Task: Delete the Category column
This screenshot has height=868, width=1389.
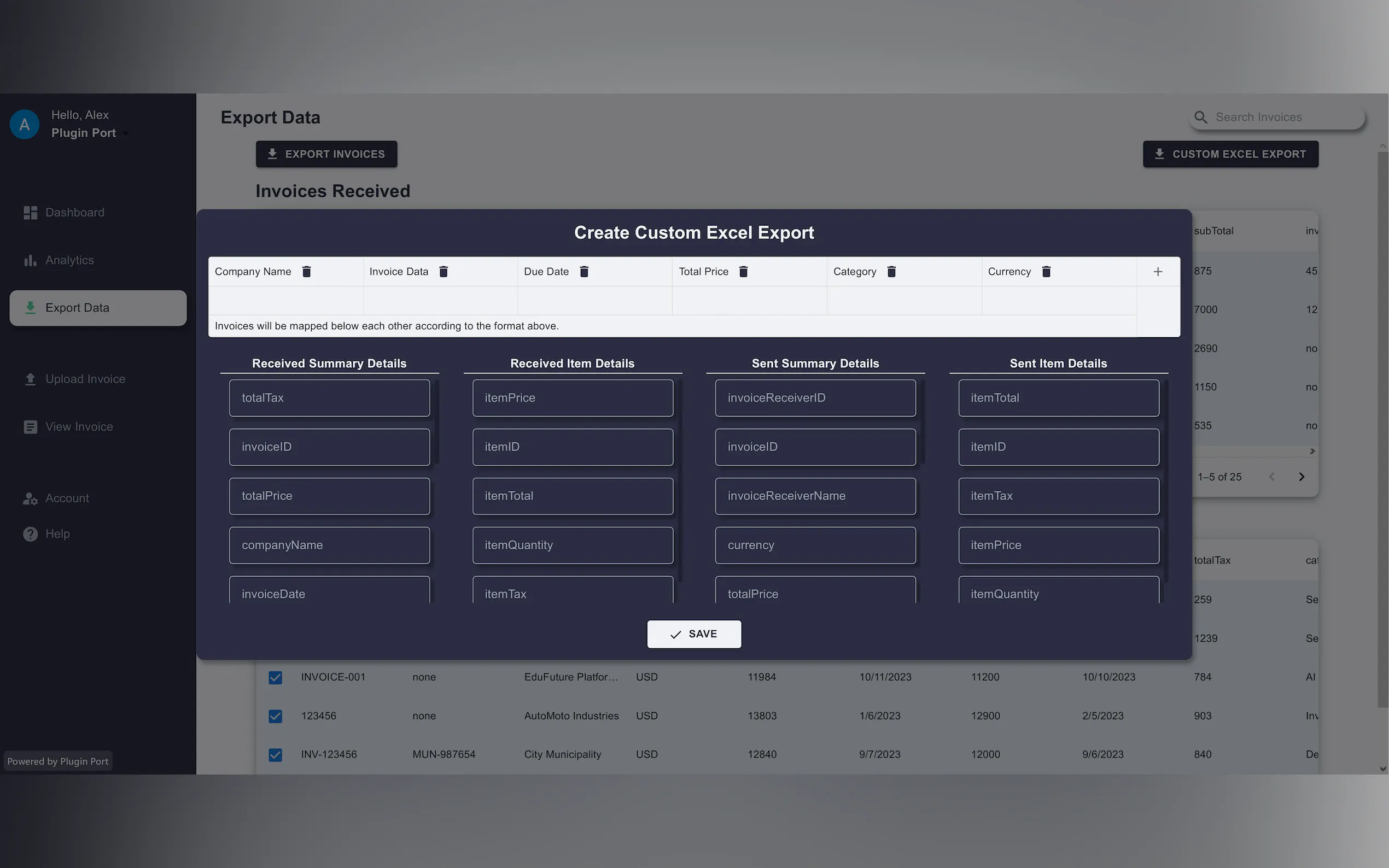Action: click(x=891, y=272)
